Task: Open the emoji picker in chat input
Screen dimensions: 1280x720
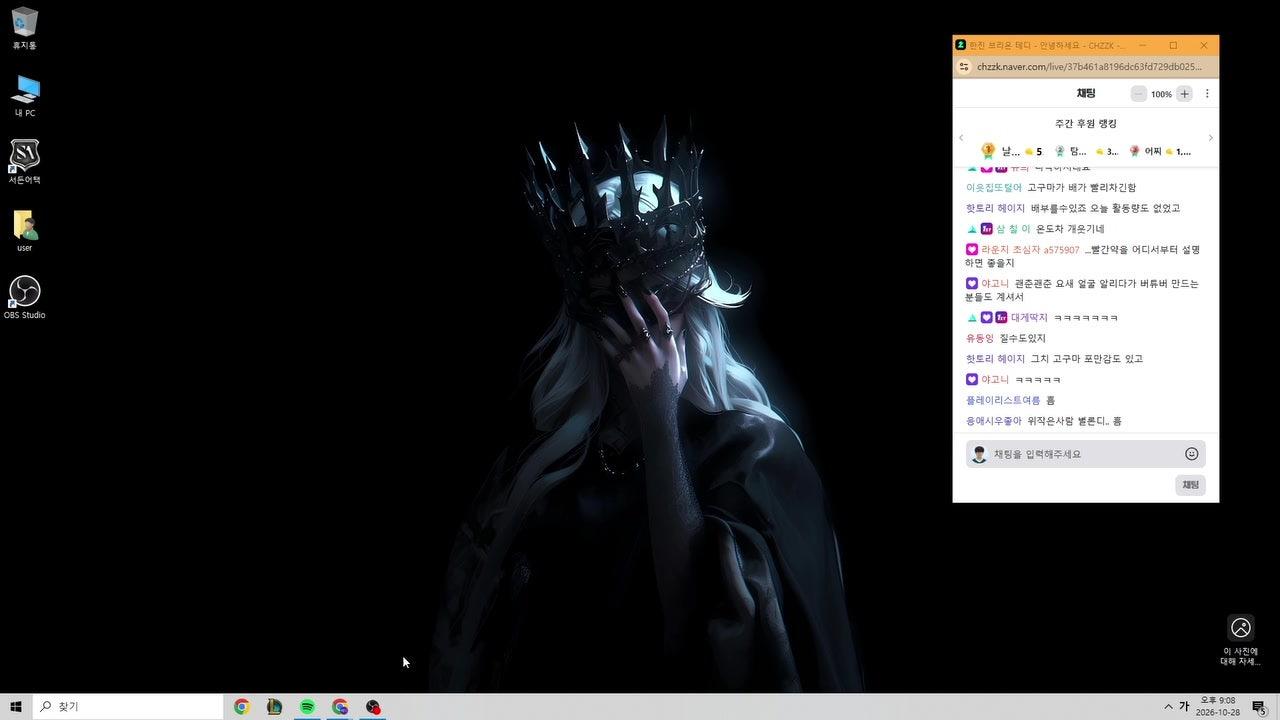Action: [1191, 454]
